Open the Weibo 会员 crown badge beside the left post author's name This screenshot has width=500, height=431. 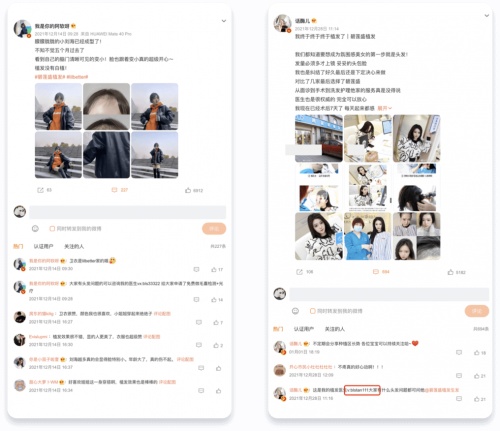pyautogui.click(x=73, y=26)
